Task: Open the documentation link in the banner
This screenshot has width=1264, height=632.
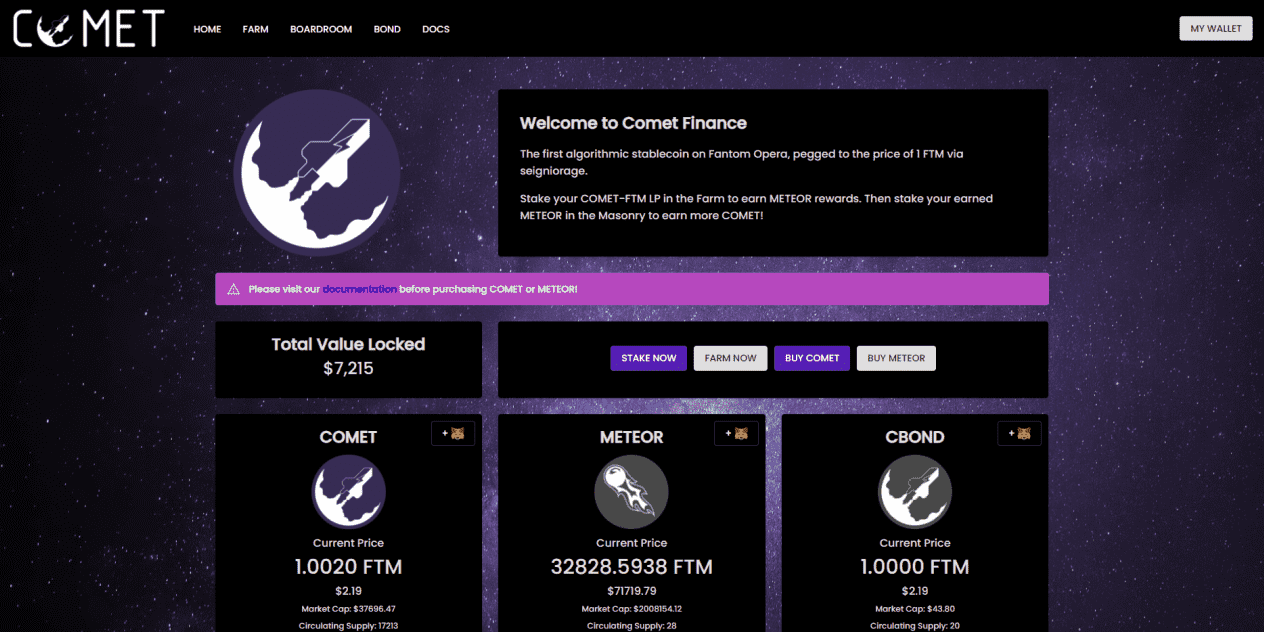Action: click(359, 289)
